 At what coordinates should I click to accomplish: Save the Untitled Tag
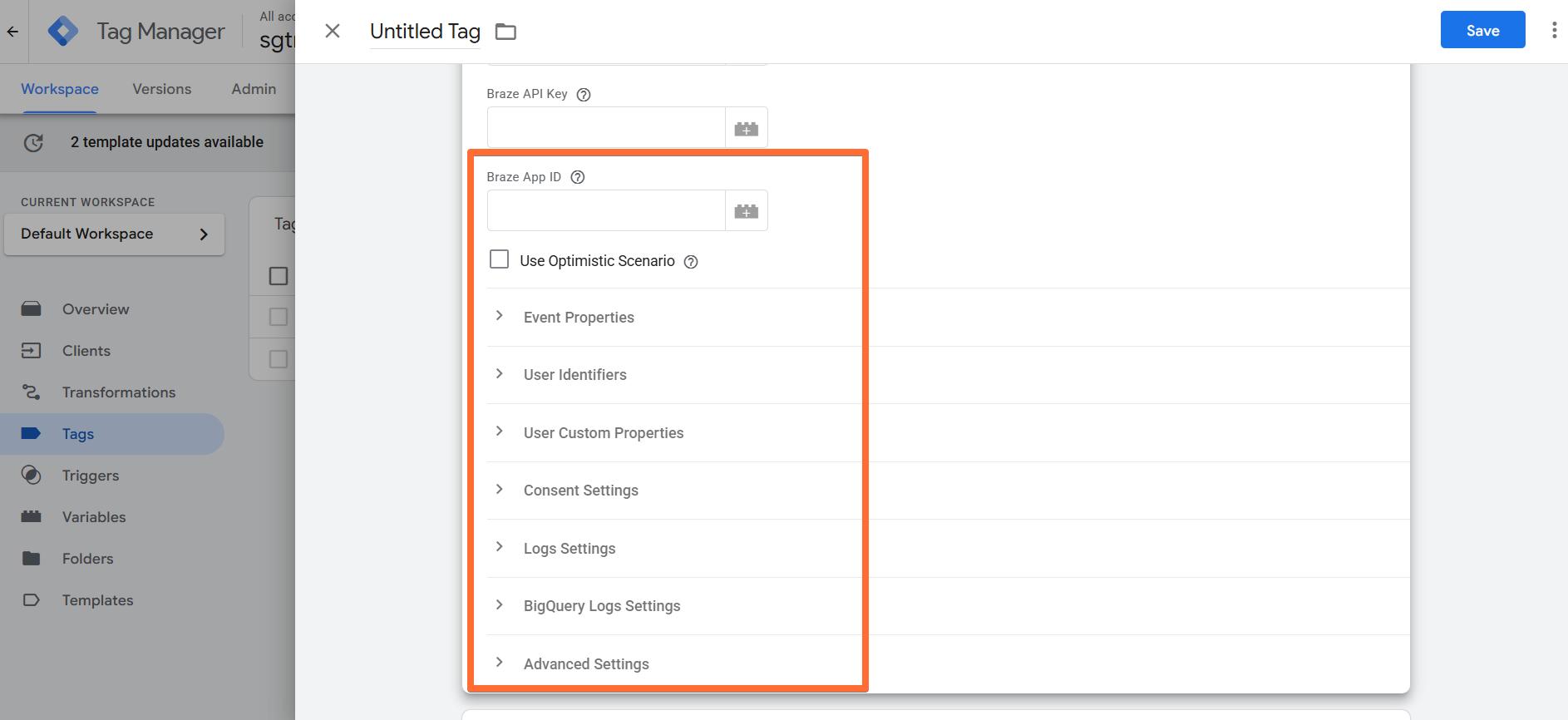coord(1482,30)
